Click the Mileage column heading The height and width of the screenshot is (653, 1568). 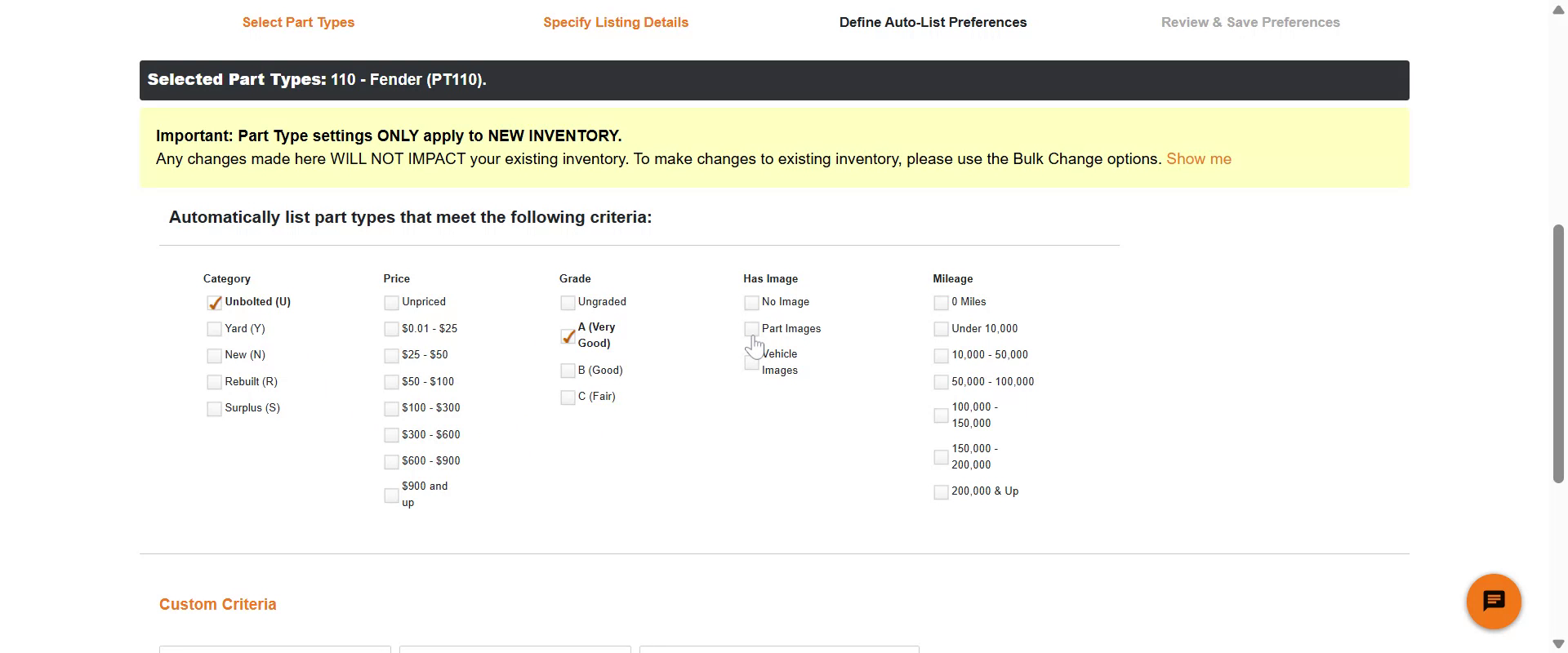tap(952, 278)
